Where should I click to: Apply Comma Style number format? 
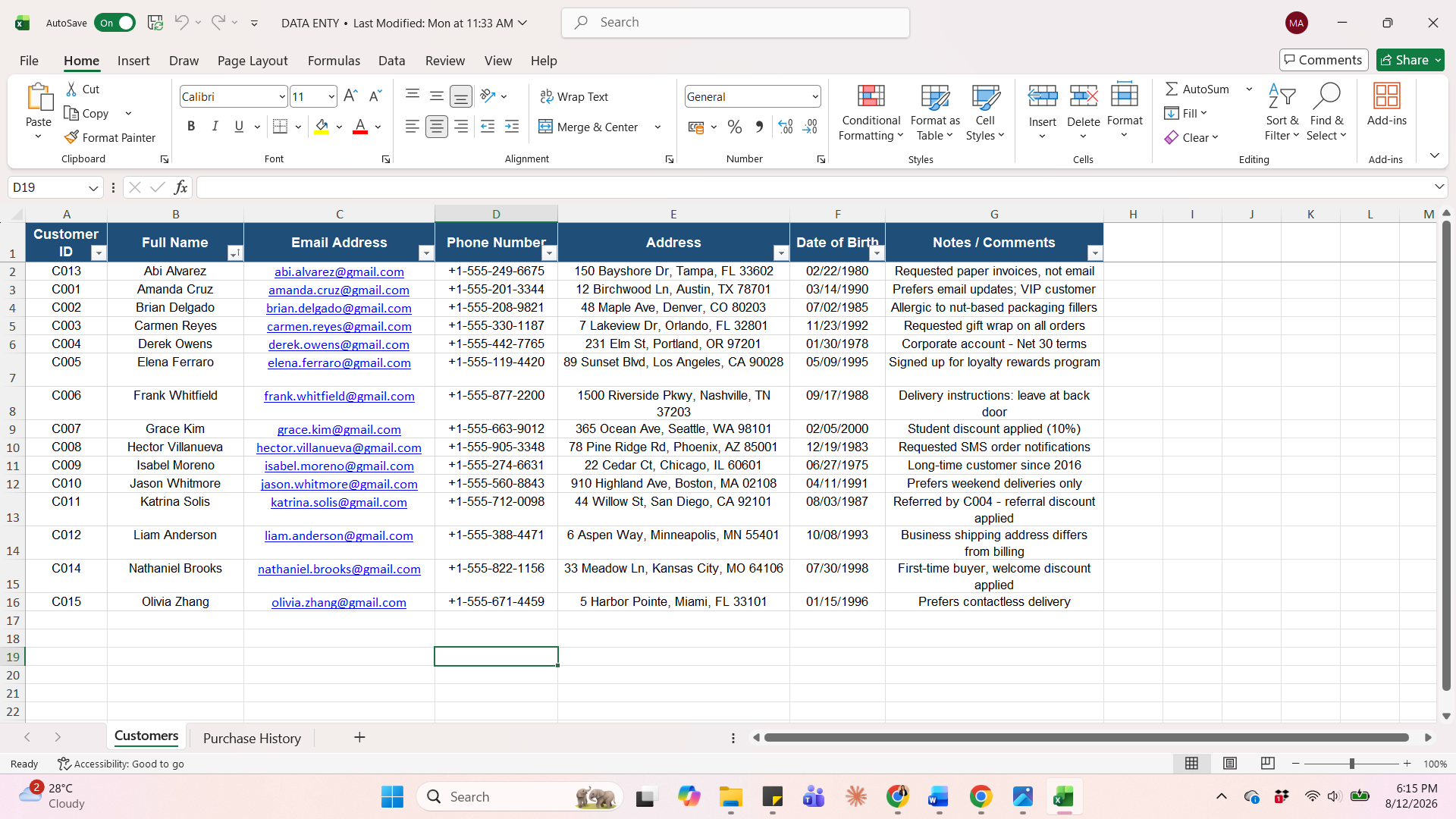759,127
